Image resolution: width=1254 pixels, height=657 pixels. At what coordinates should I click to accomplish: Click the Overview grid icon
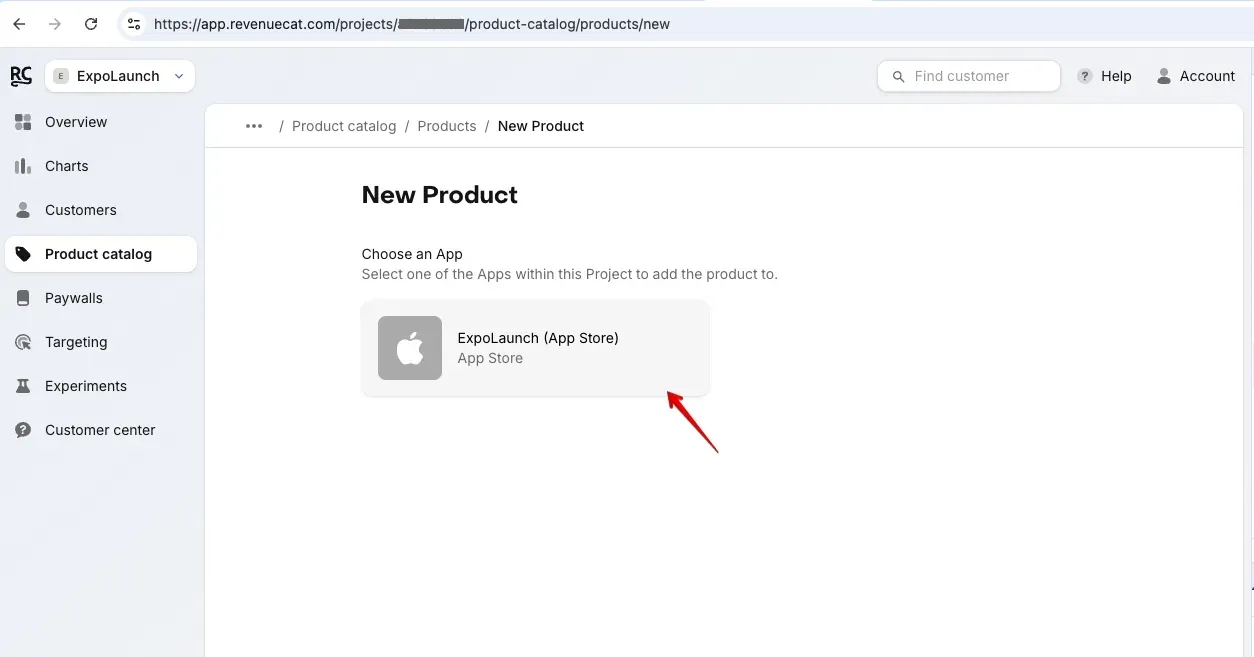tap(23, 122)
